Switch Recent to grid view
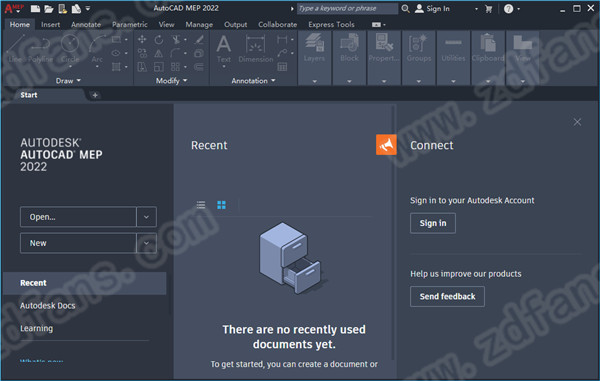The width and height of the screenshot is (600, 381). tap(222, 205)
